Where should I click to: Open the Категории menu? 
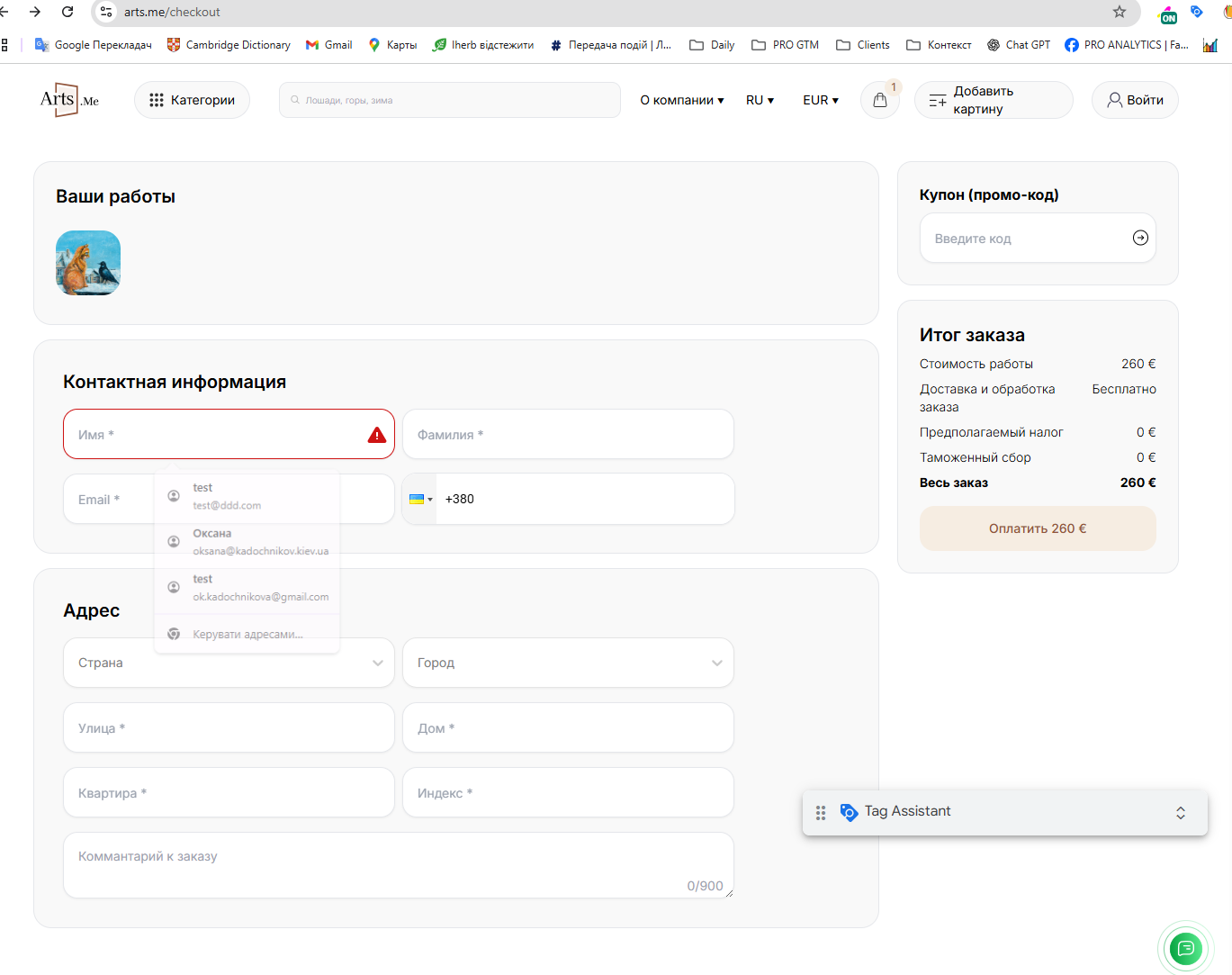click(x=192, y=100)
